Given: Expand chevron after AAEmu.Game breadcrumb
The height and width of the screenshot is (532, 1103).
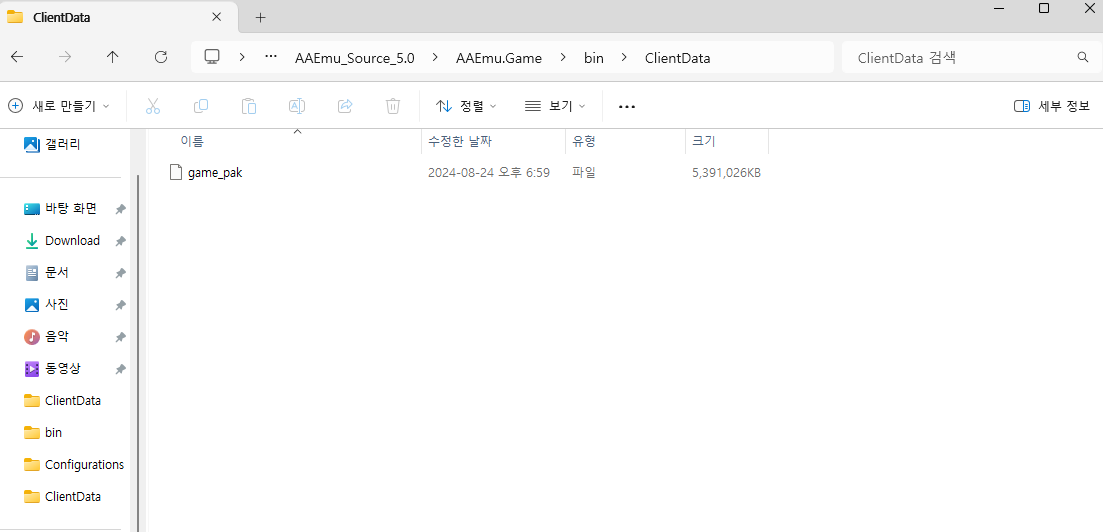Looking at the screenshot, I should tap(563, 58).
